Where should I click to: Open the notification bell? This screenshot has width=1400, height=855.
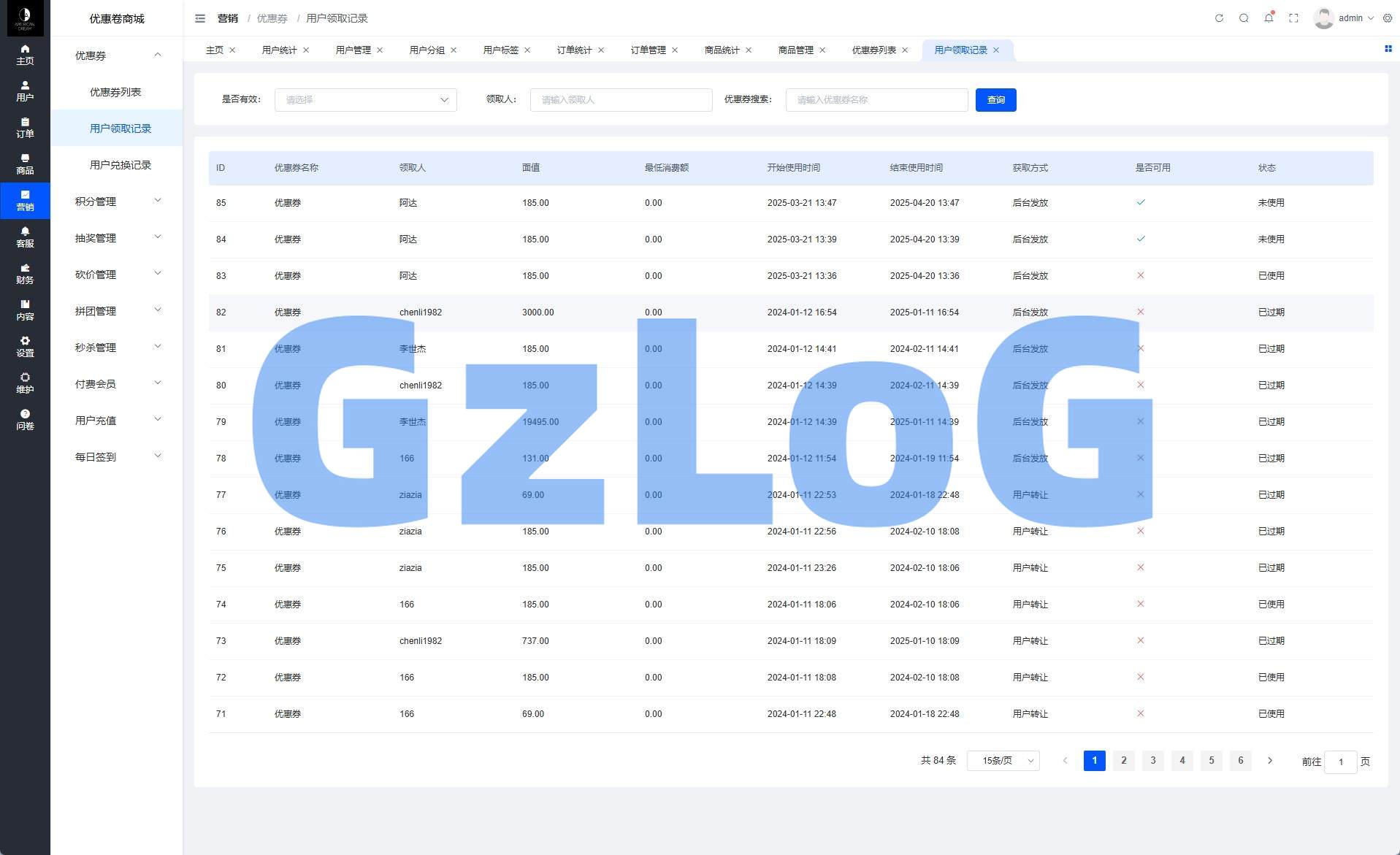click(x=1269, y=18)
